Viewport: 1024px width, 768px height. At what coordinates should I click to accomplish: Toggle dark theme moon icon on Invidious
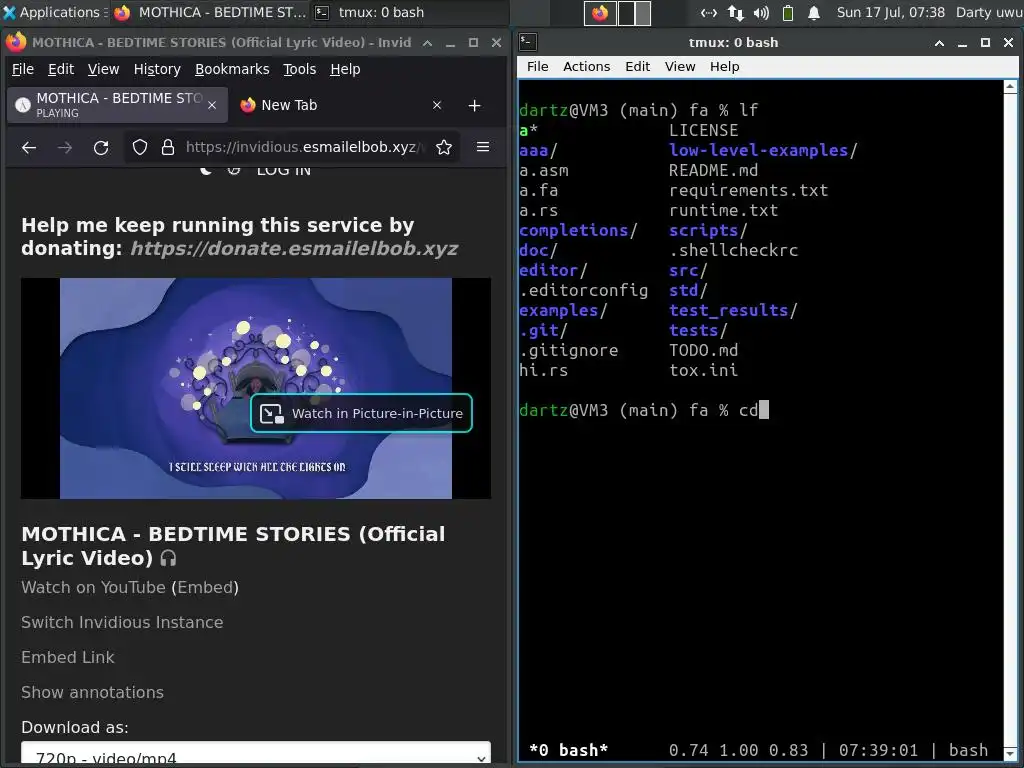[x=206, y=170]
